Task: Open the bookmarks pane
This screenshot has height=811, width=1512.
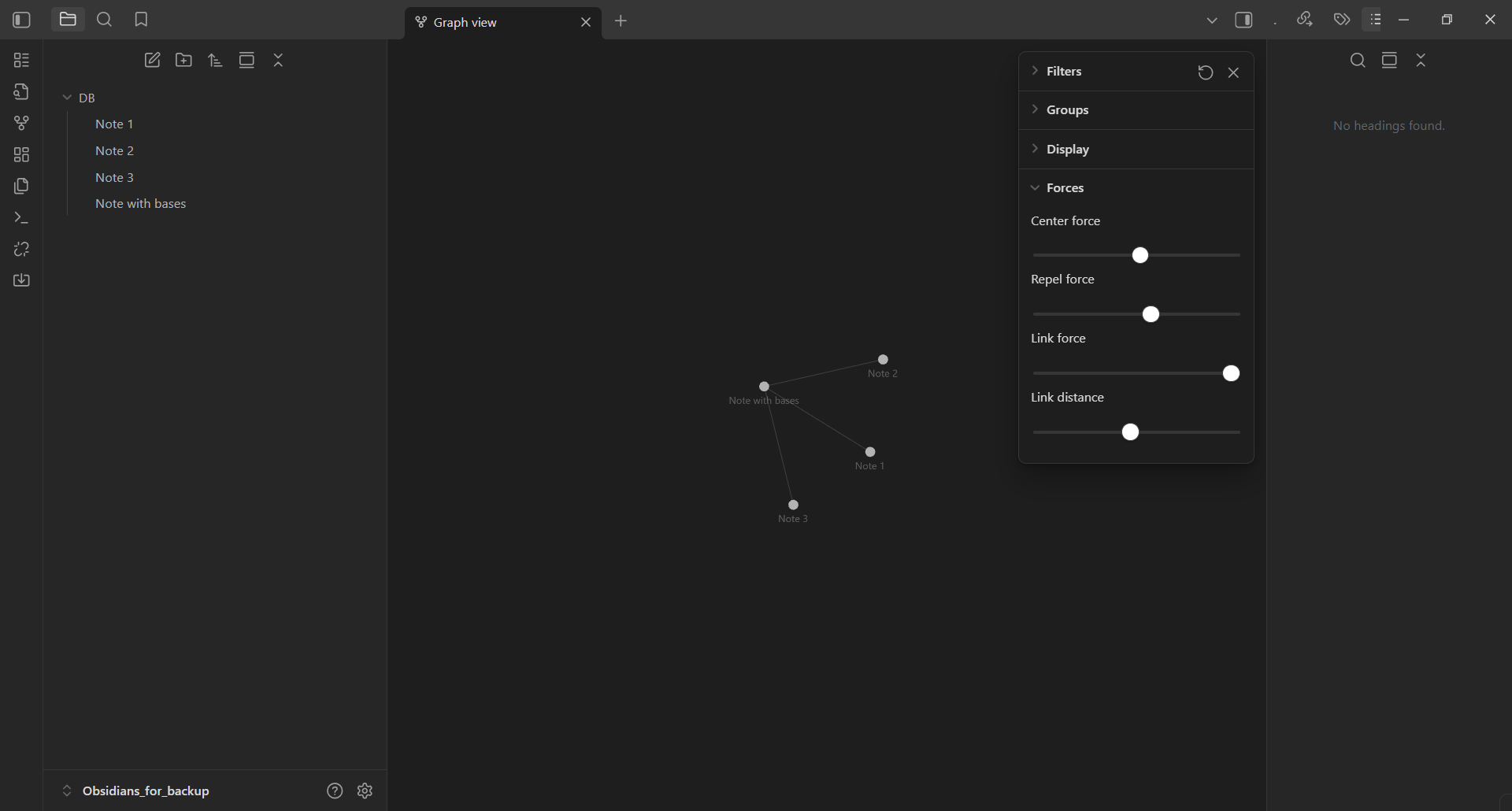Action: pyautogui.click(x=141, y=20)
